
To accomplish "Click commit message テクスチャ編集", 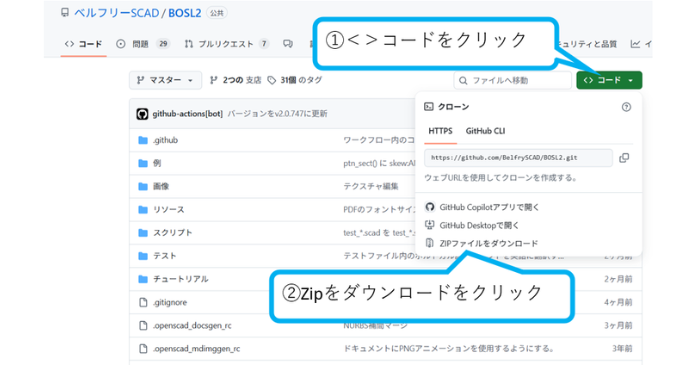I will pyautogui.click(x=371, y=187).
